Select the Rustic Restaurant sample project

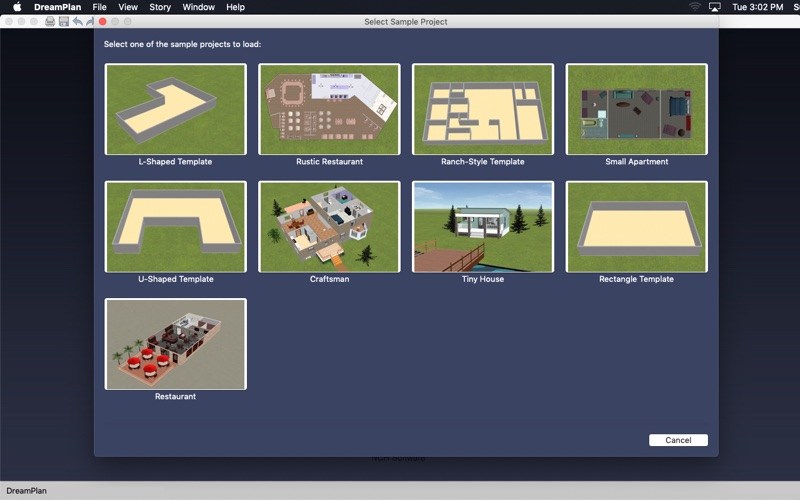[329, 109]
